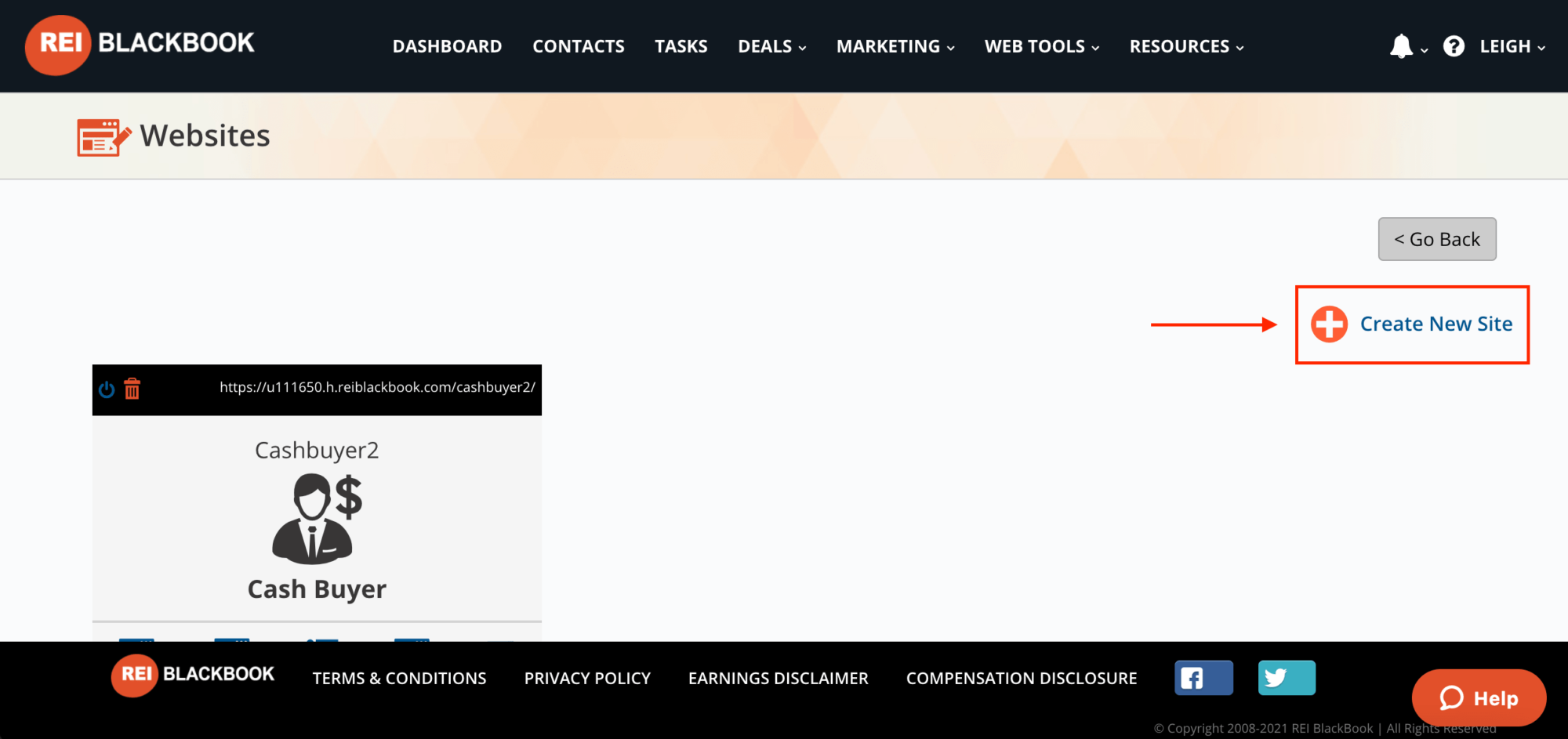Open the notifications bell icon
Screen dimensions: 1568x739
pos(1401,46)
